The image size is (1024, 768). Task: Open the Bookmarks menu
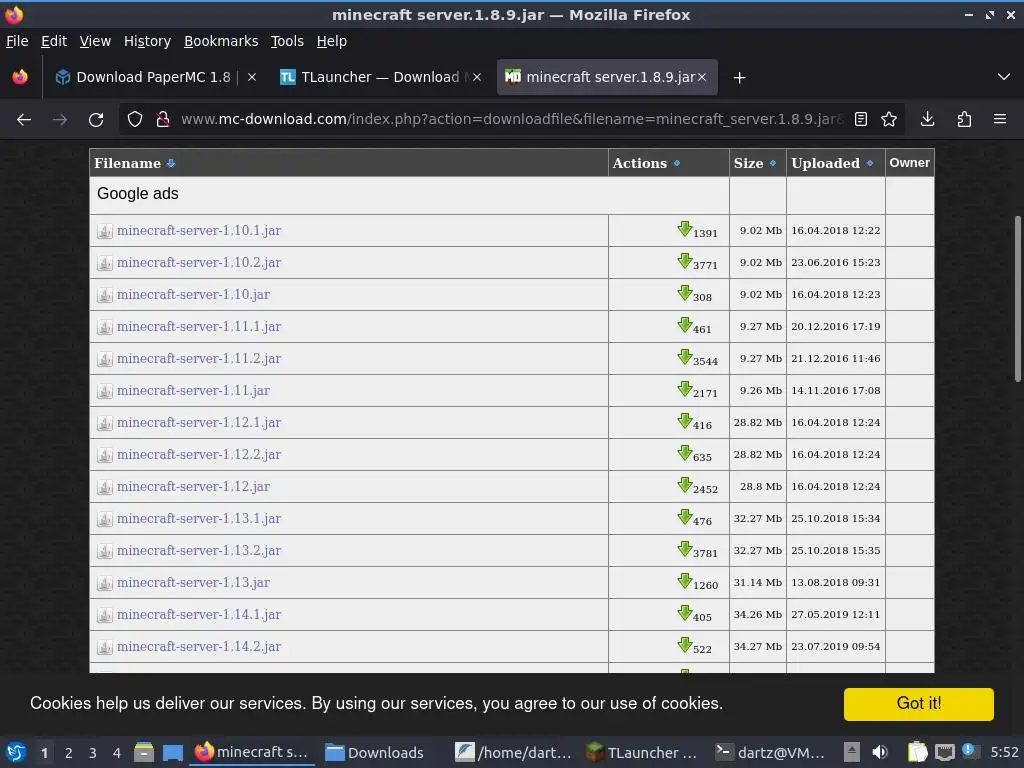[221, 41]
